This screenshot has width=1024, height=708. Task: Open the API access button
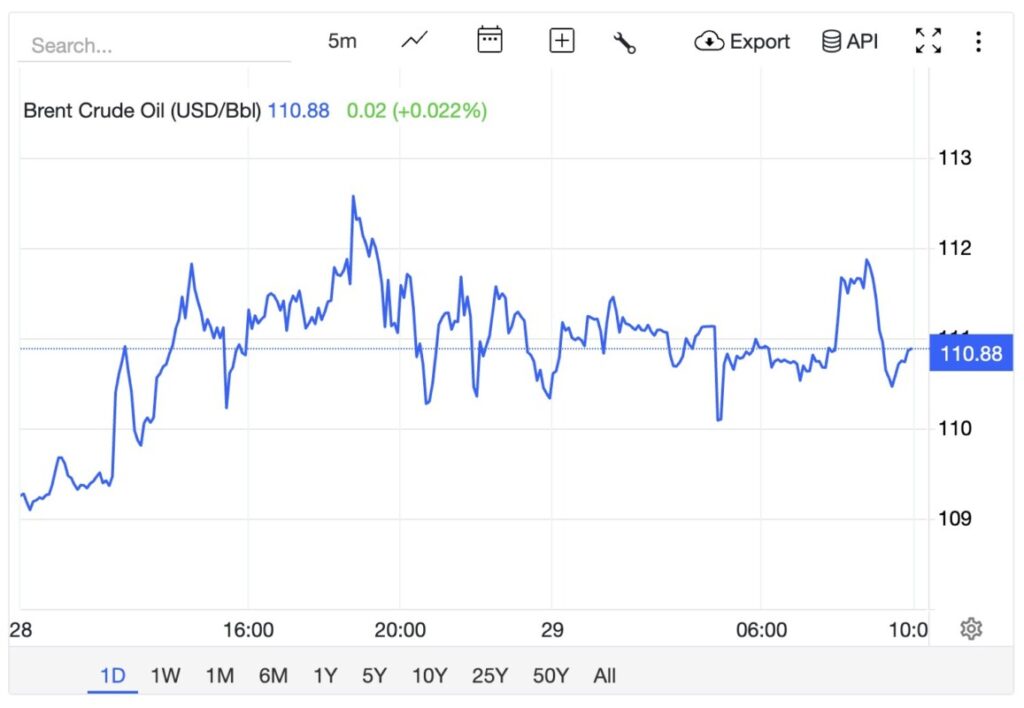tap(850, 41)
